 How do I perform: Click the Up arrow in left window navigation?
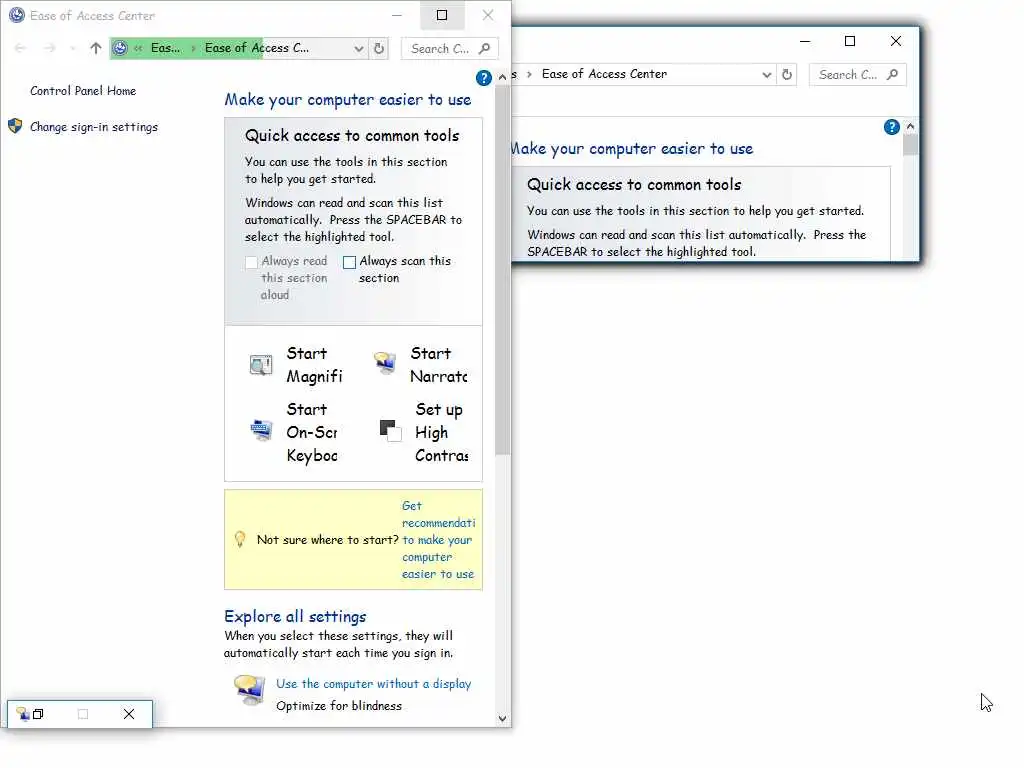96,48
